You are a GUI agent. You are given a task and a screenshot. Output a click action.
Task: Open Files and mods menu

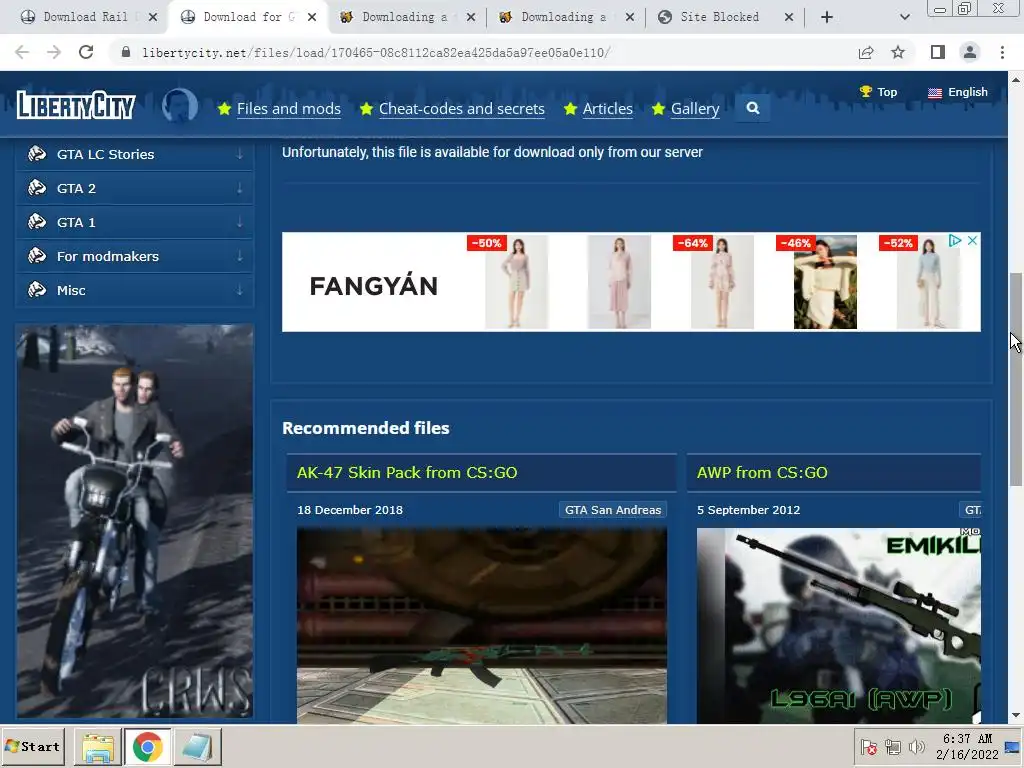coord(289,108)
